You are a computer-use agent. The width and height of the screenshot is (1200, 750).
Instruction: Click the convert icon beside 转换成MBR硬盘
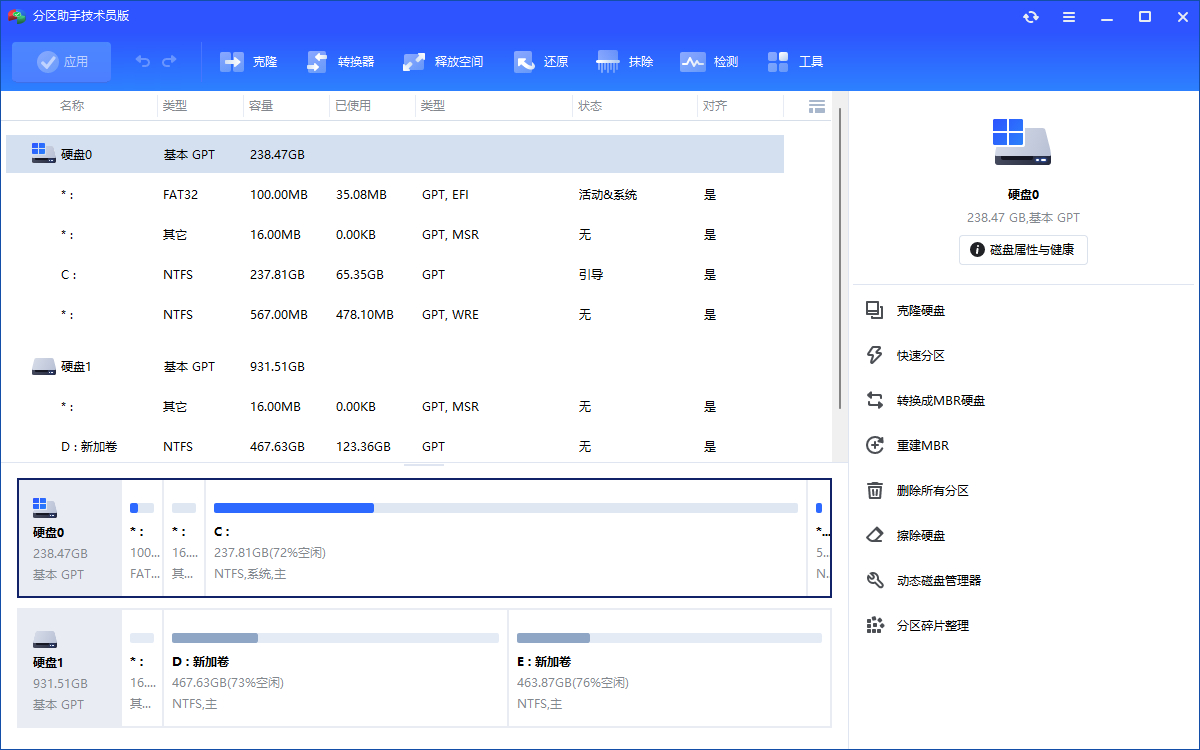(x=875, y=401)
